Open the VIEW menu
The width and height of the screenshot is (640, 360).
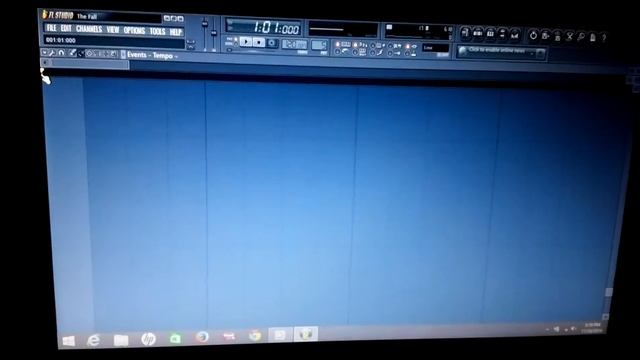coord(113,30)
